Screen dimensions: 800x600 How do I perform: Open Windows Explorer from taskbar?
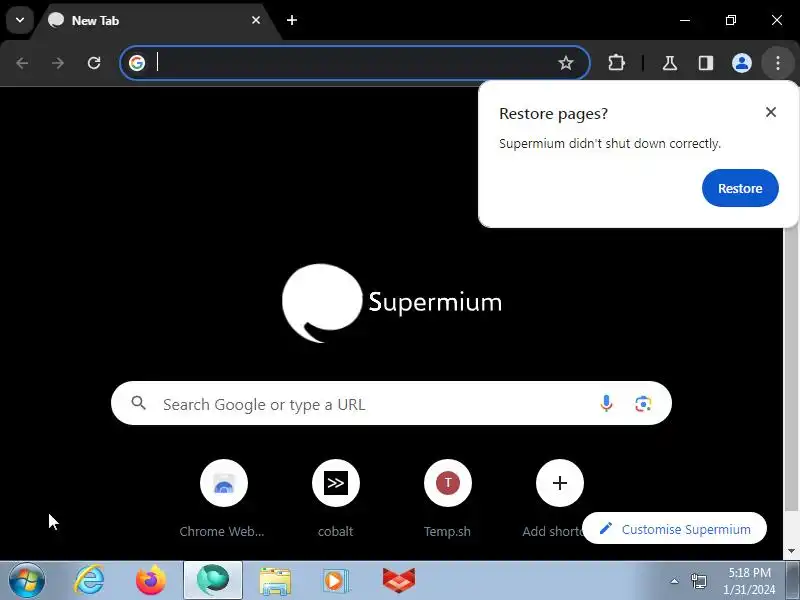(274, 581)
